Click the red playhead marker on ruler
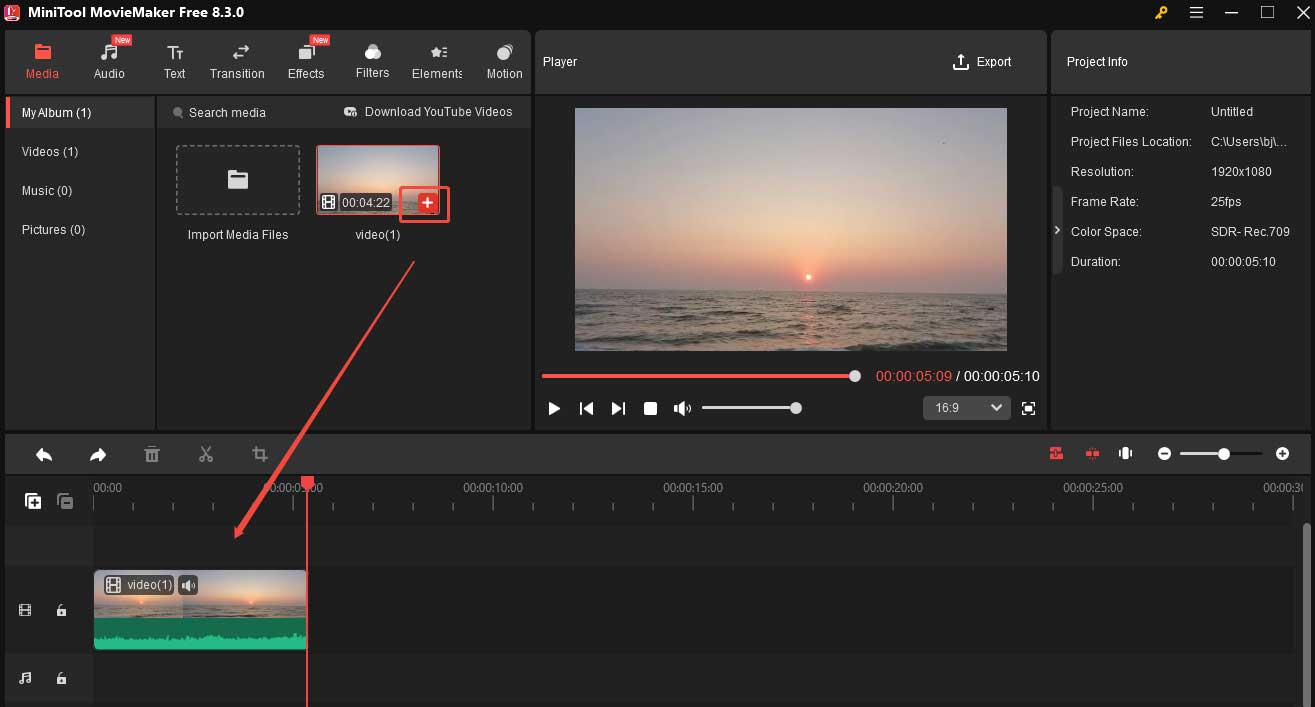The width and height of the screenshot is (1315, 707). 307,483
